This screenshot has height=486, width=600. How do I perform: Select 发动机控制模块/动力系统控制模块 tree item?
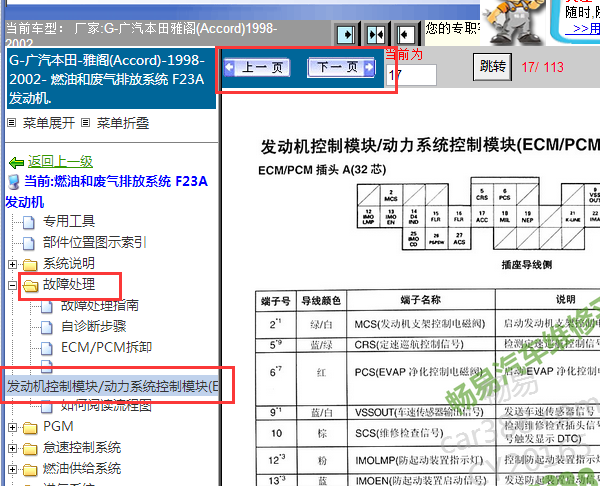112,387
